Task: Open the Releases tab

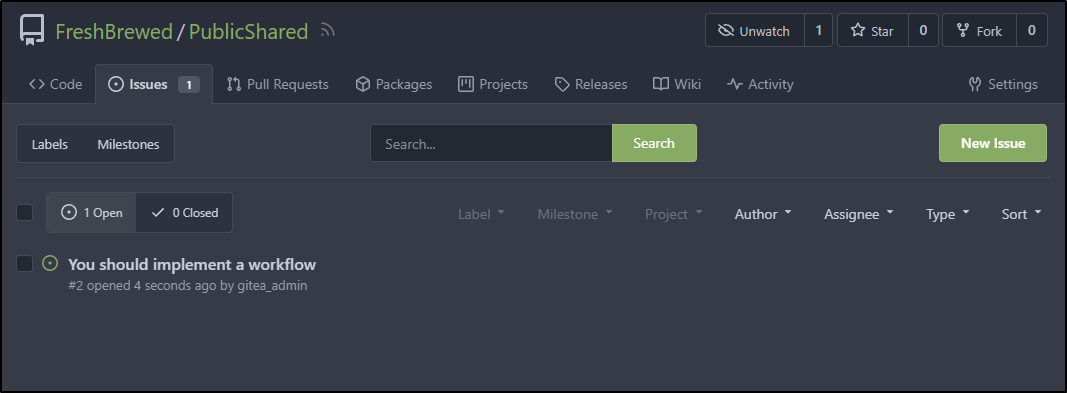Action: [591, 84]
